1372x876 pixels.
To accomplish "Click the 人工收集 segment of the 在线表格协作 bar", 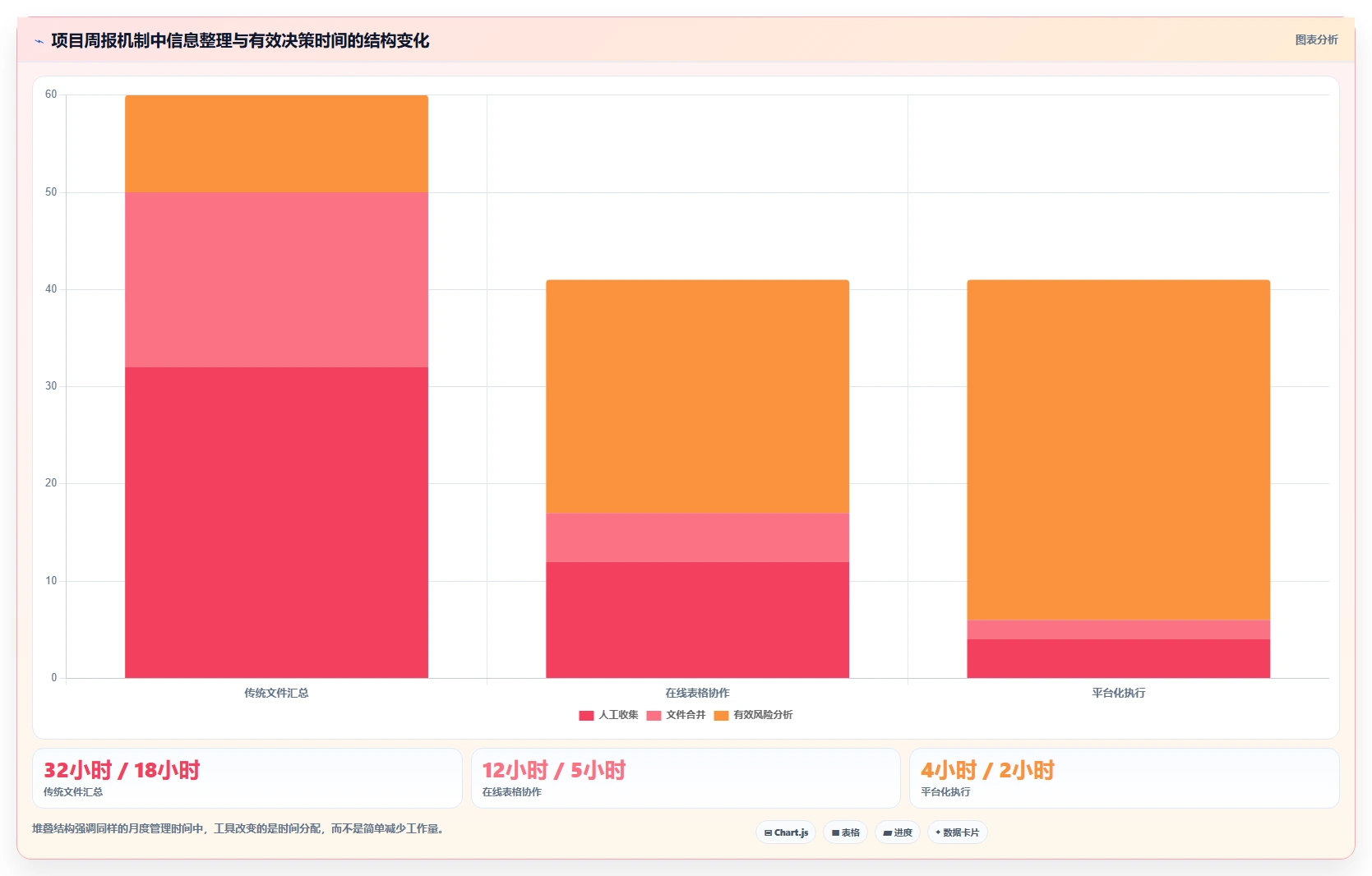I will pos(697,620).
